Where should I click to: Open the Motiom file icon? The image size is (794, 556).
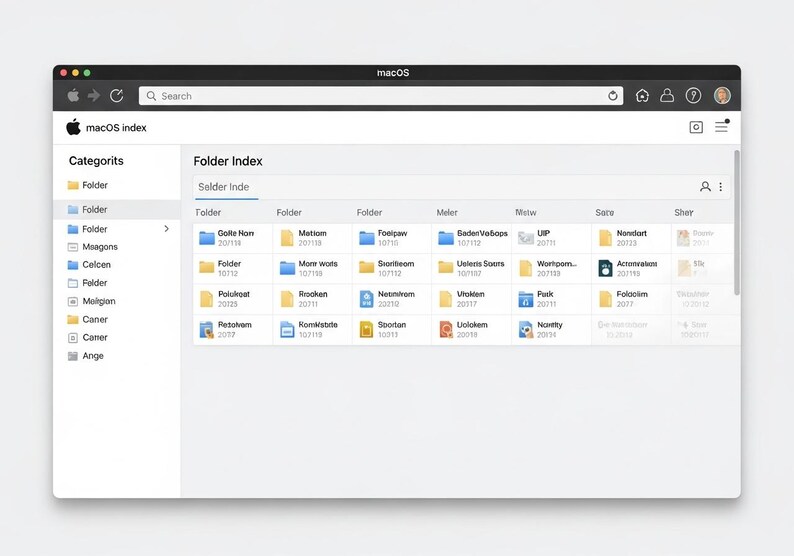tap(287, 238)
